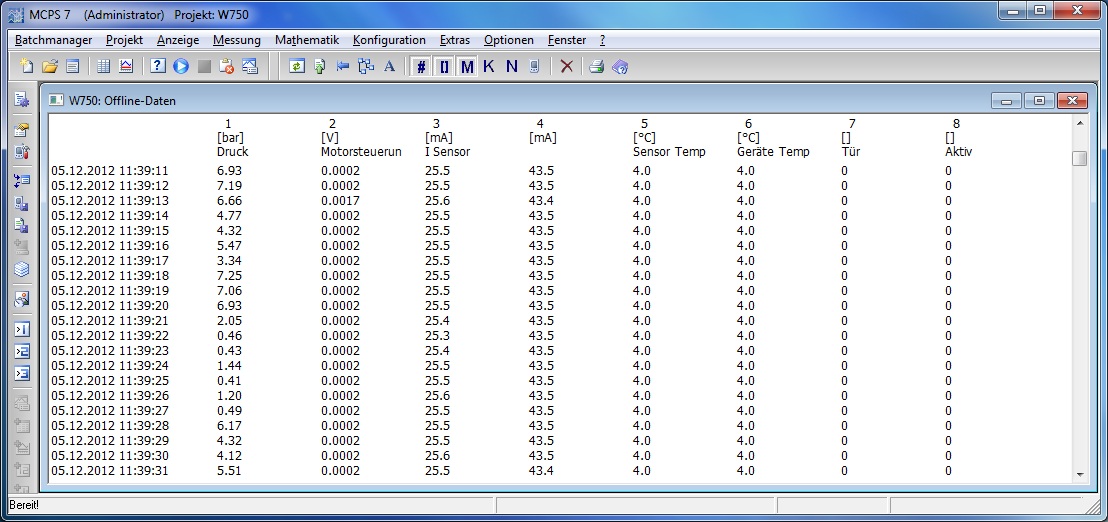Toggle the 'K' toolbar button

(489, 67)
